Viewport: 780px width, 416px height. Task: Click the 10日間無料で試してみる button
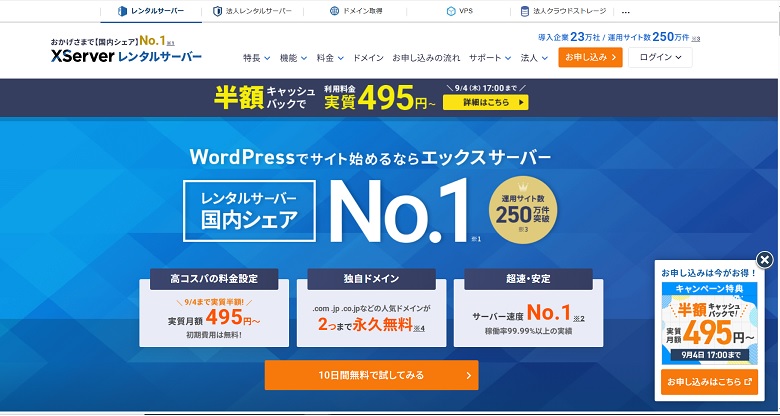click(x=372, y=375)
